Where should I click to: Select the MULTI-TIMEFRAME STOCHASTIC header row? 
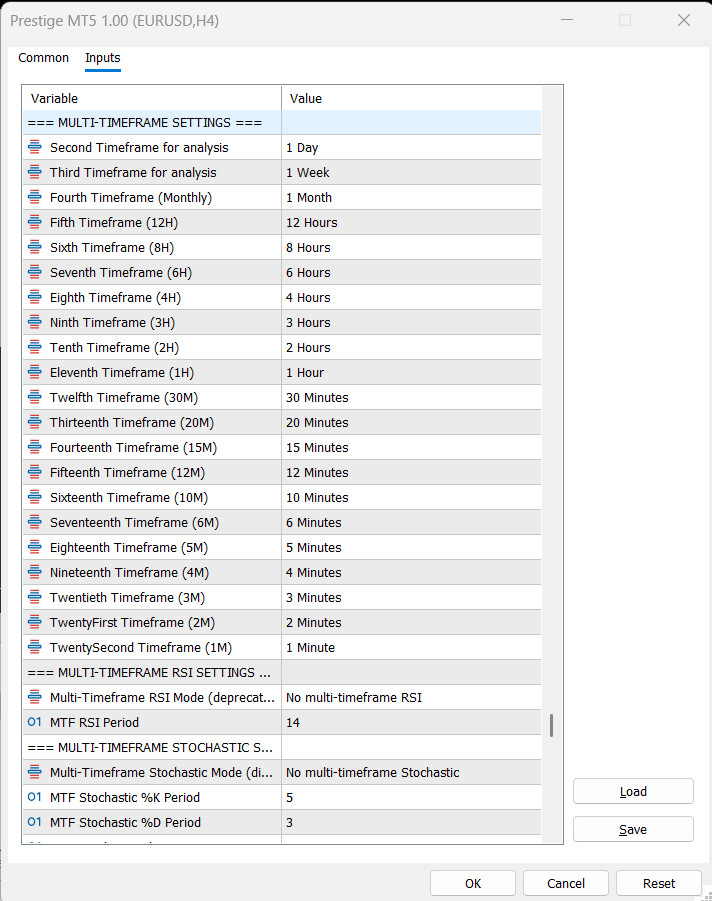pyautogui.click(x=282, y=747)
